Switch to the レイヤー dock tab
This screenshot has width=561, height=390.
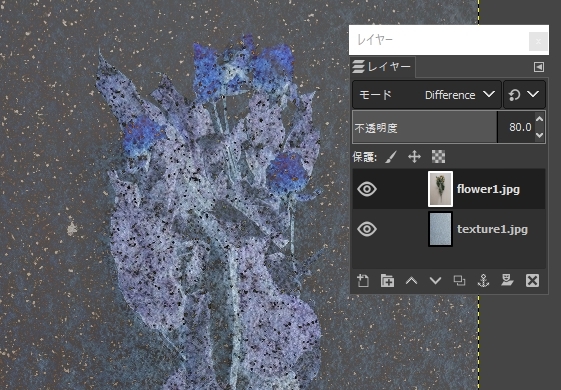pyautogui.click(x=382, y=67)
